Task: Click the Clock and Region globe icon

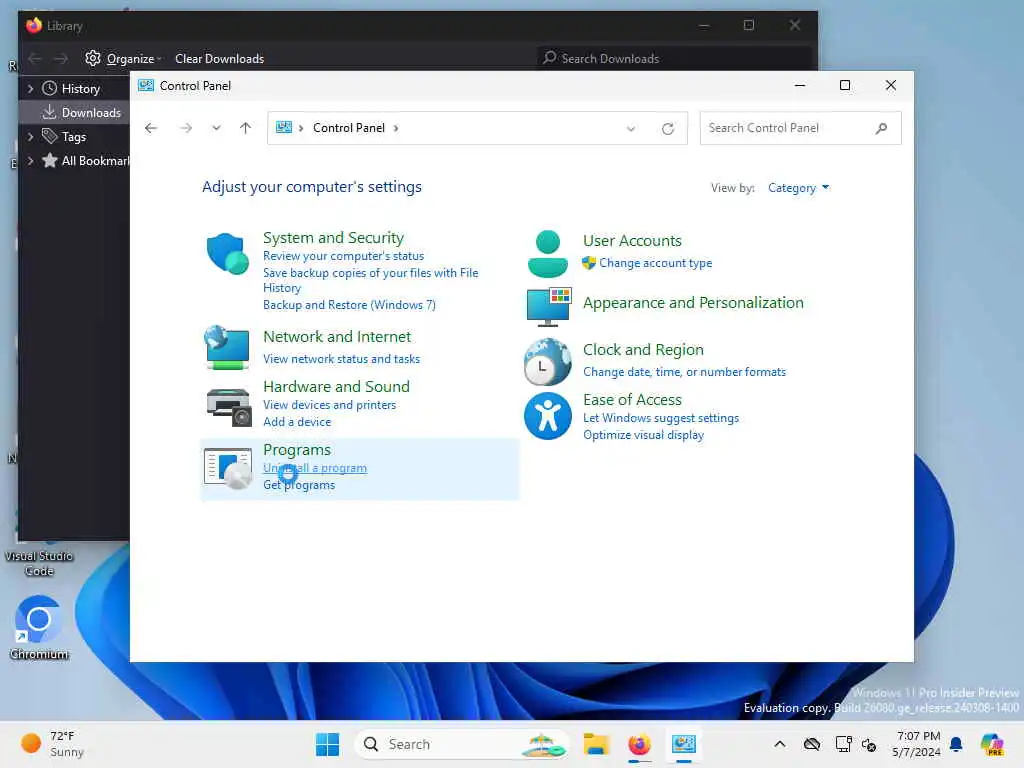Action: pyautogui.click(x=547, y=361)
